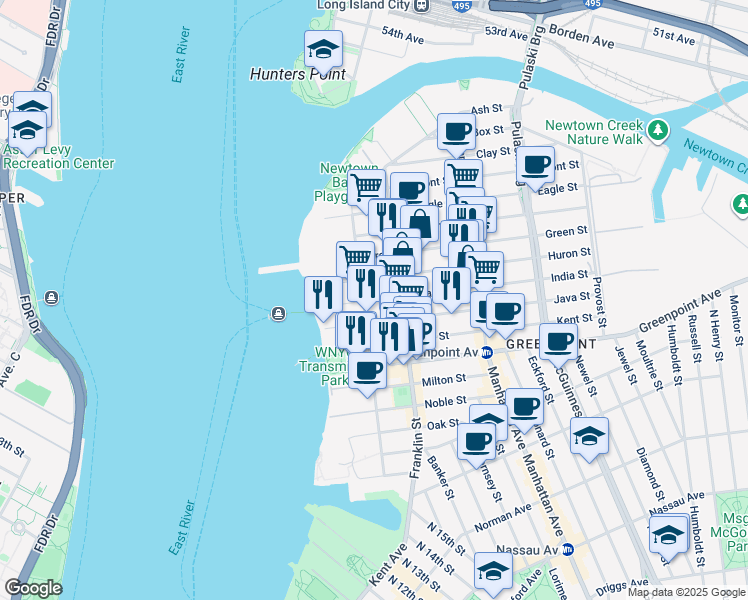Click the Long Island City rail station icon
This screenshot has height=600, width=748.
pos(422,5)
